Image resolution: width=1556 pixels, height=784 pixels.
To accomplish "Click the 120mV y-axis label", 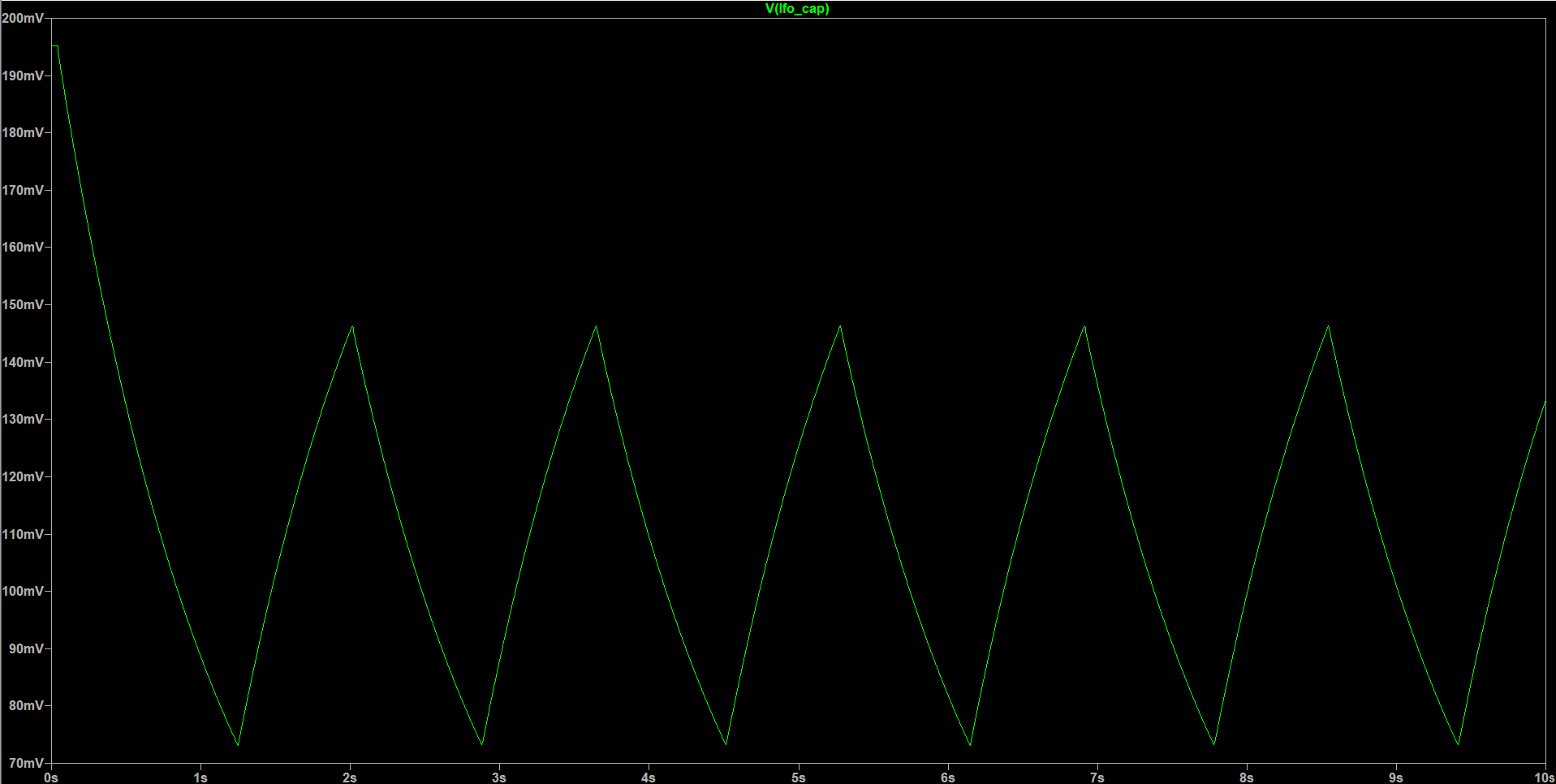I will 24,476.
